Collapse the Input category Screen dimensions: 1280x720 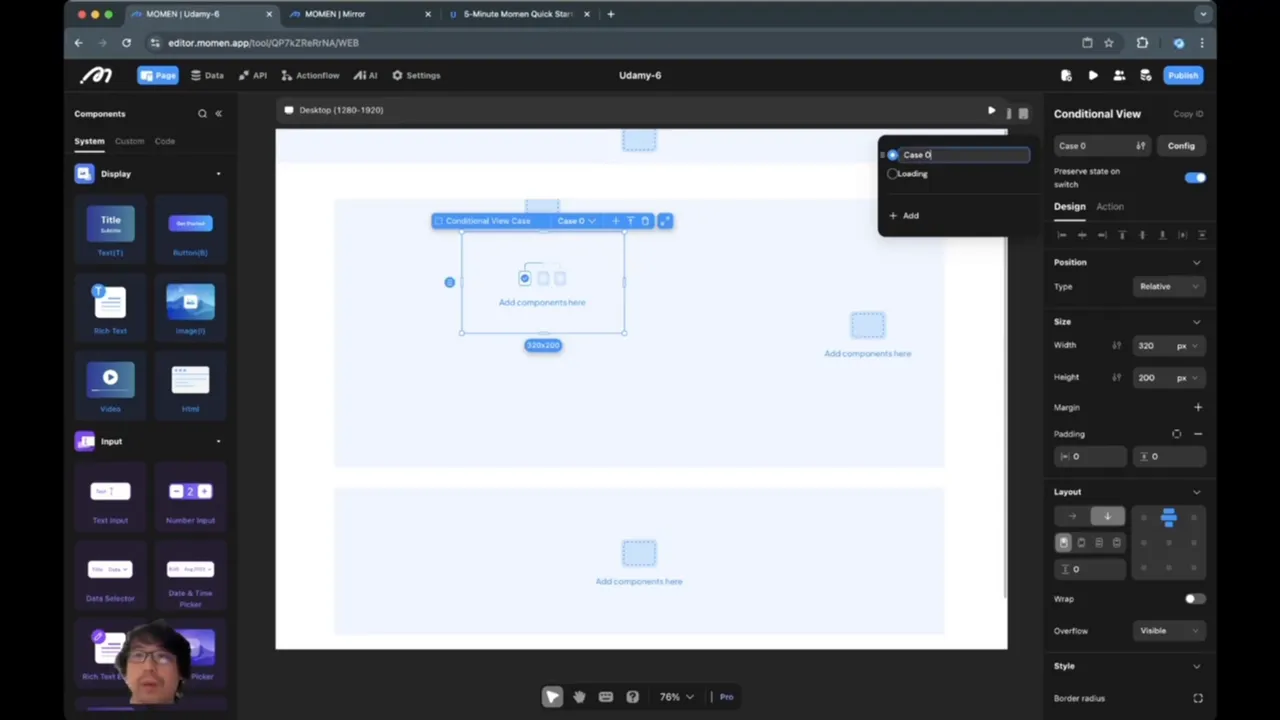pos(218,441)
